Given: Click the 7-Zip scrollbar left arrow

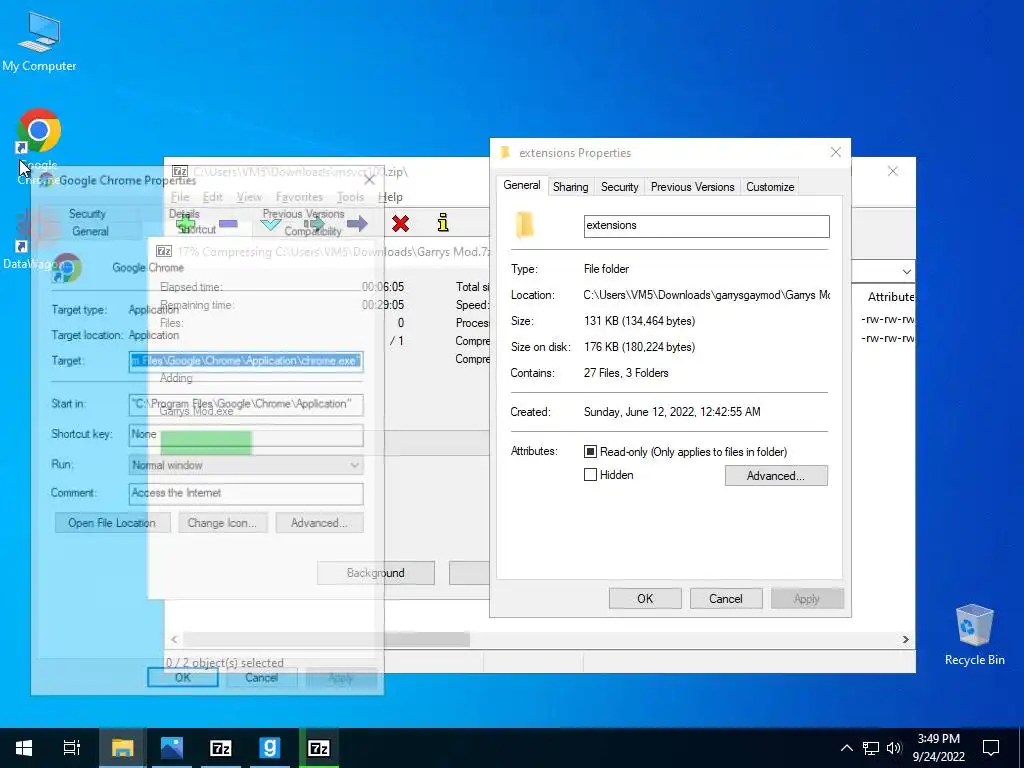Looking at the screenshot, I should point(174,639).
